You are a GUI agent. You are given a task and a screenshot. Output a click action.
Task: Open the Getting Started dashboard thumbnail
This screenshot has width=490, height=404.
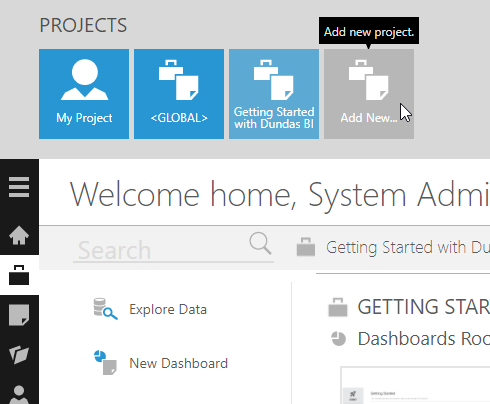click(x=415, y=385)
